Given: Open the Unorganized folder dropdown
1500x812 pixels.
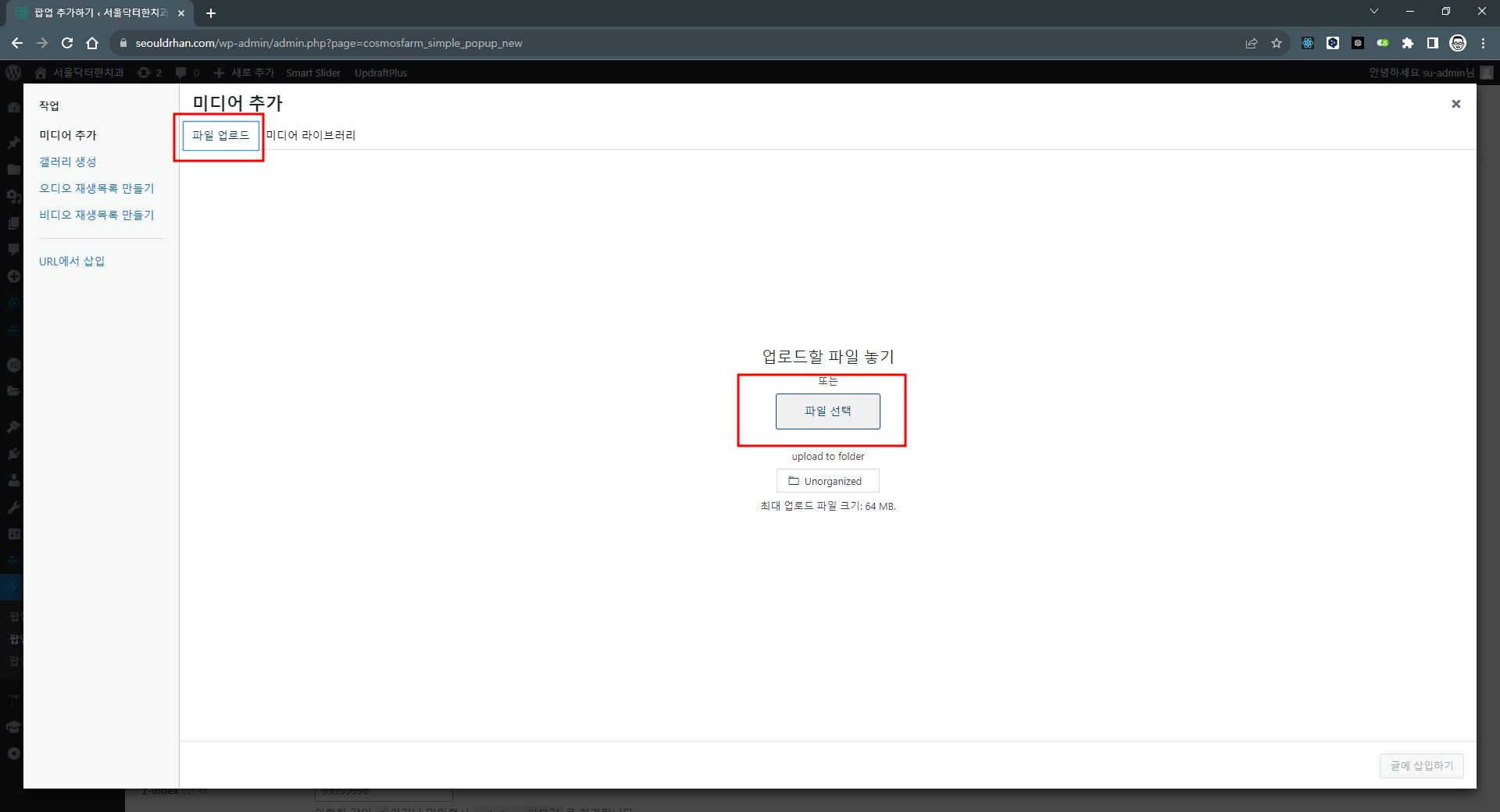Looking at the screenshot, I should click(827, 481).
